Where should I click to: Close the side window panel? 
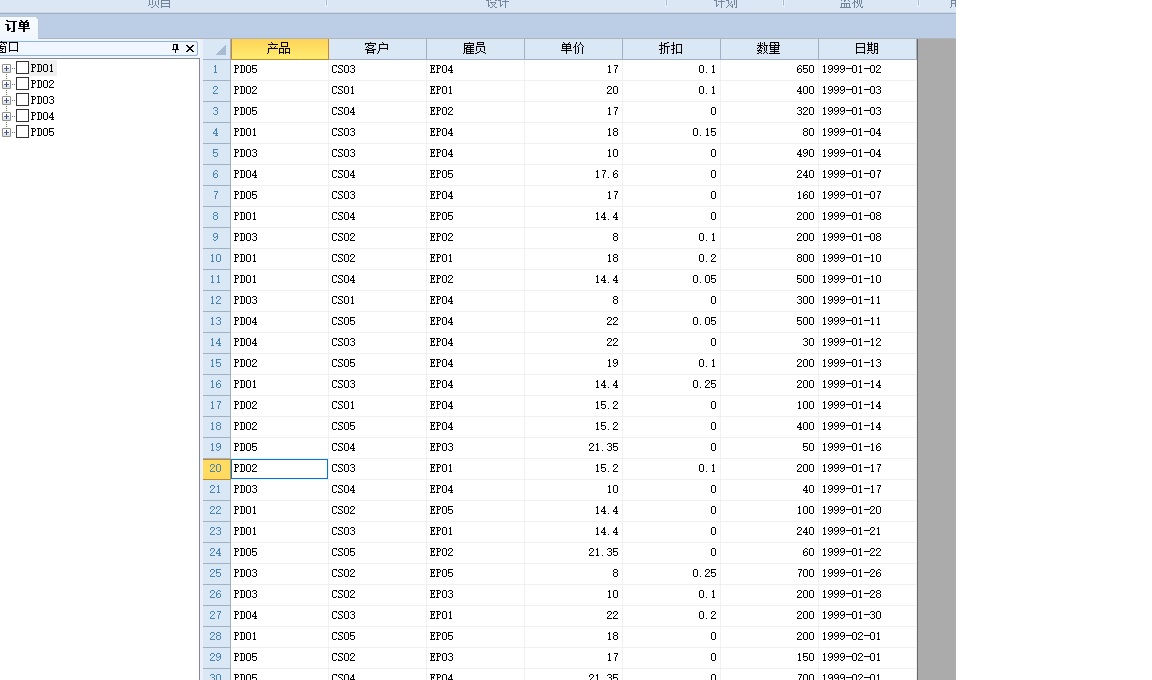(190, 48)
